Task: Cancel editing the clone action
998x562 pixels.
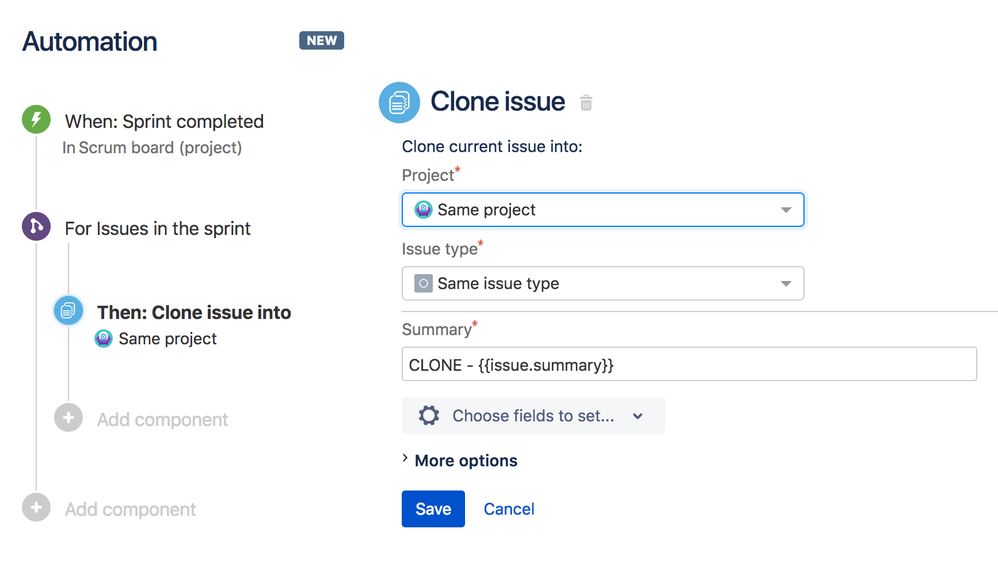Action: 509,509
